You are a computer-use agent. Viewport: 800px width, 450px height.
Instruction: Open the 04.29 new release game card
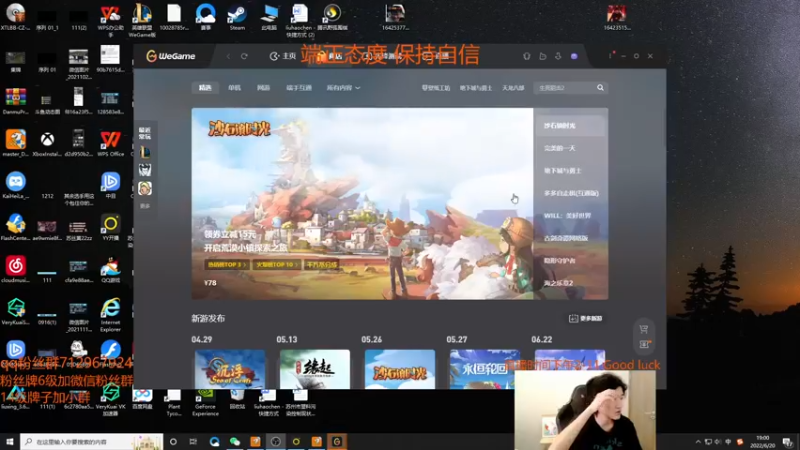[x=230, y=369]
